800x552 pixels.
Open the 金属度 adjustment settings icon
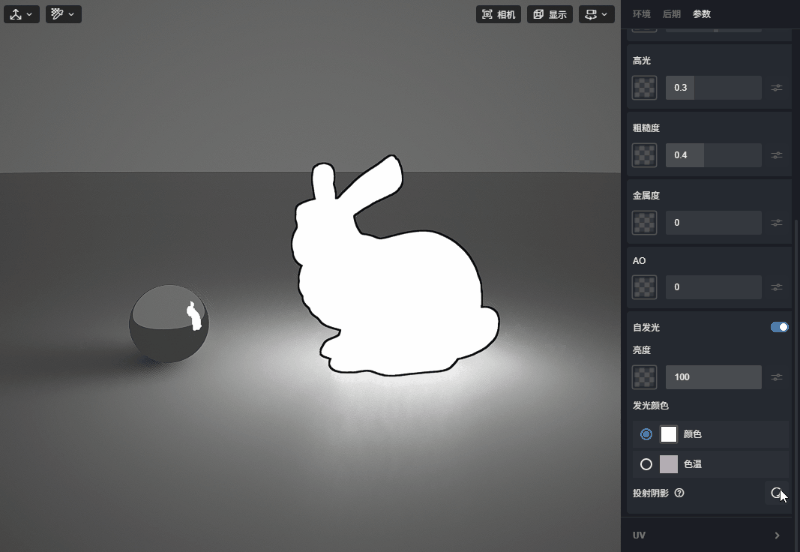coord(777,223)
